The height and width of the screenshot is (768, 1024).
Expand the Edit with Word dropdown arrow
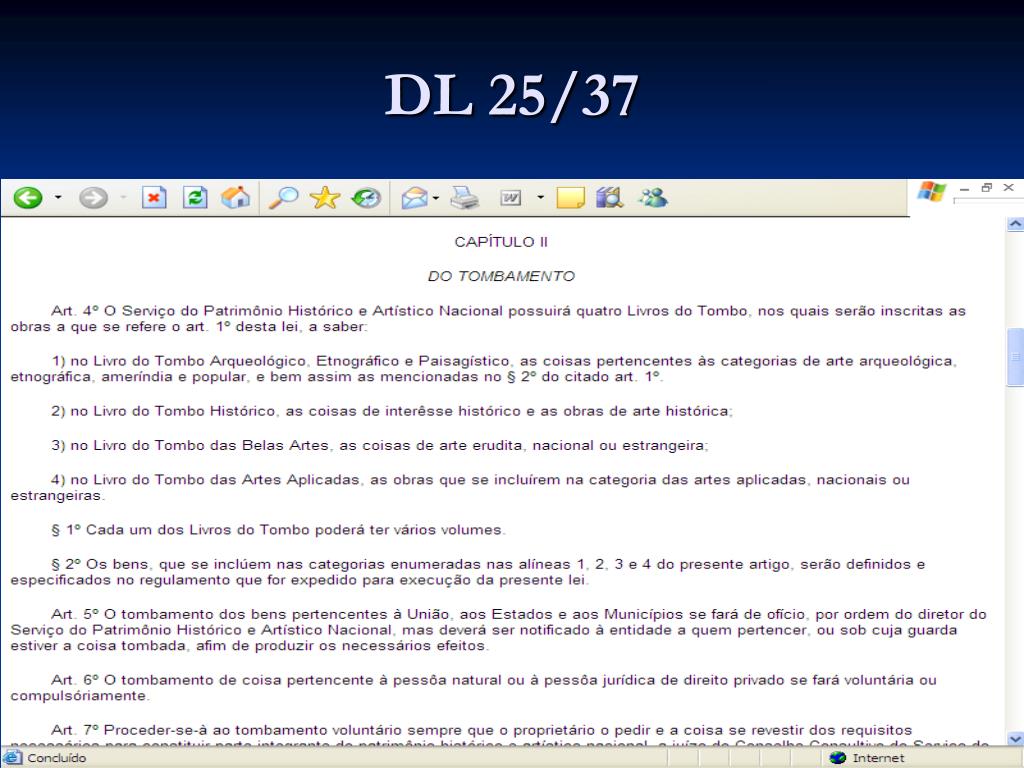[540, 197]
